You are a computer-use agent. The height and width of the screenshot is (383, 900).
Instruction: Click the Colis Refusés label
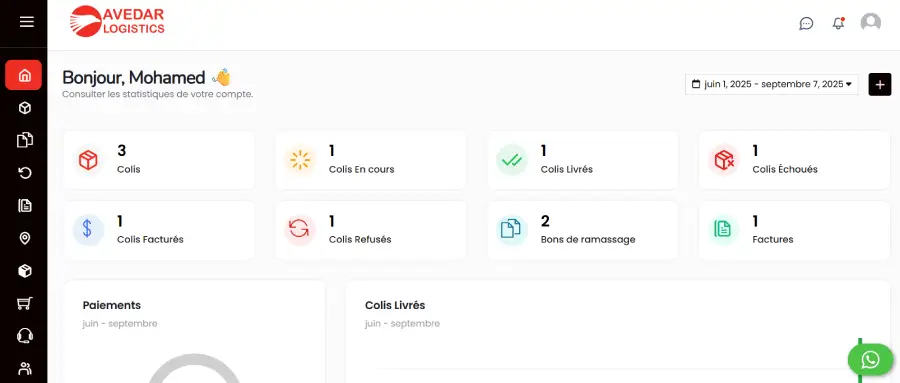point(360,239)
